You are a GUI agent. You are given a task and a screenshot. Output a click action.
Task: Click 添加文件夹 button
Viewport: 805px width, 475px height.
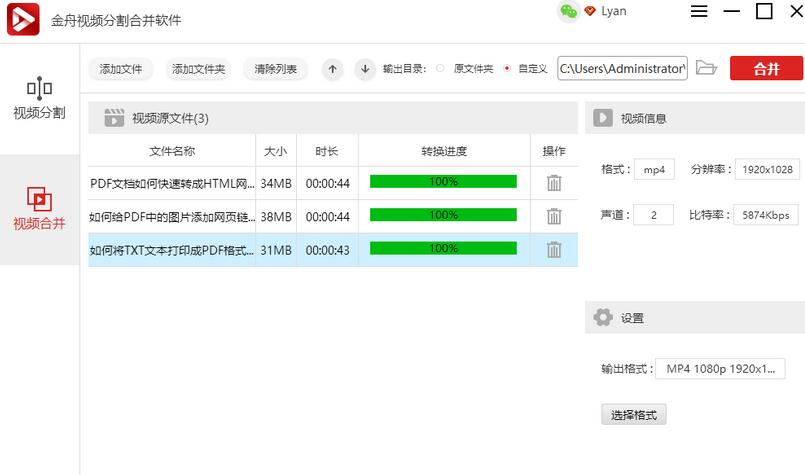198,69
